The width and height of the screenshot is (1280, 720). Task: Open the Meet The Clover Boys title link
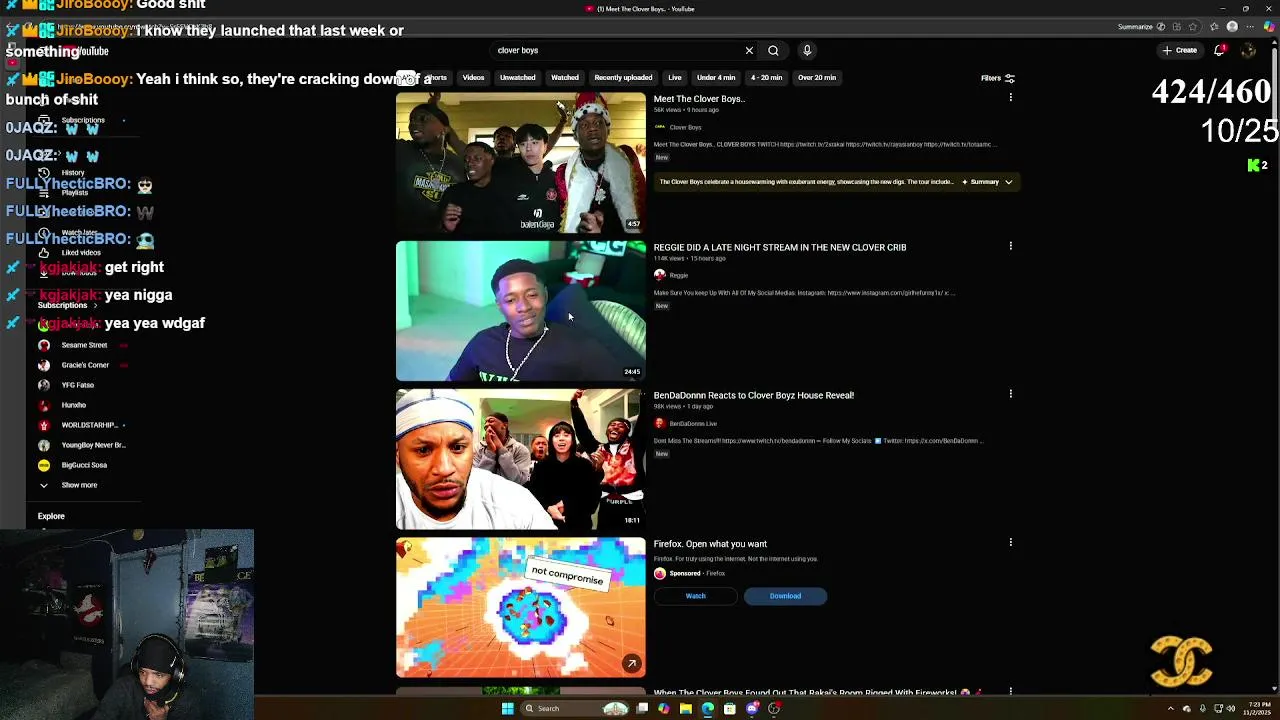pos(699,99)
